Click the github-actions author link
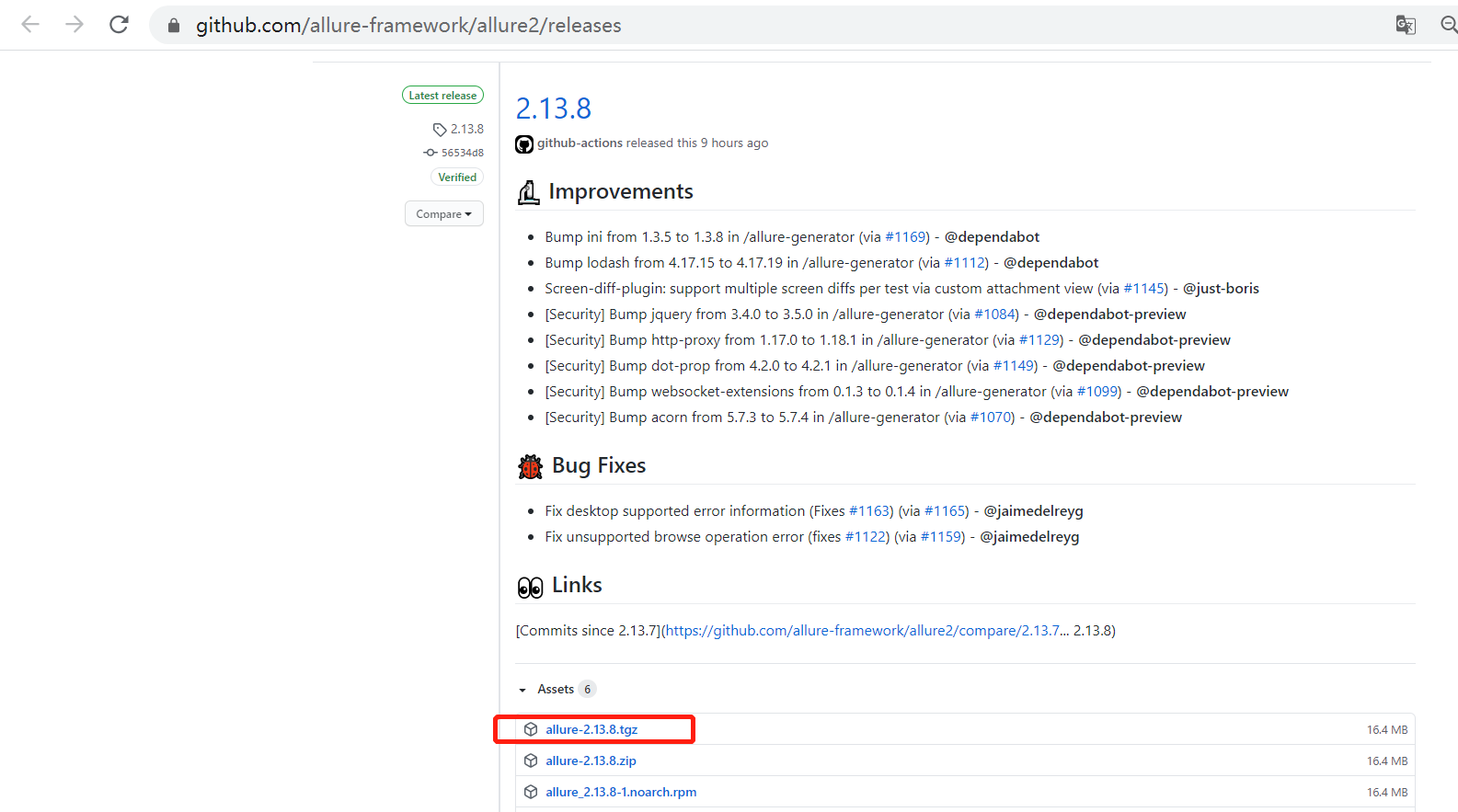Viewport: 1458px width, 812px height. pos(580,143)
